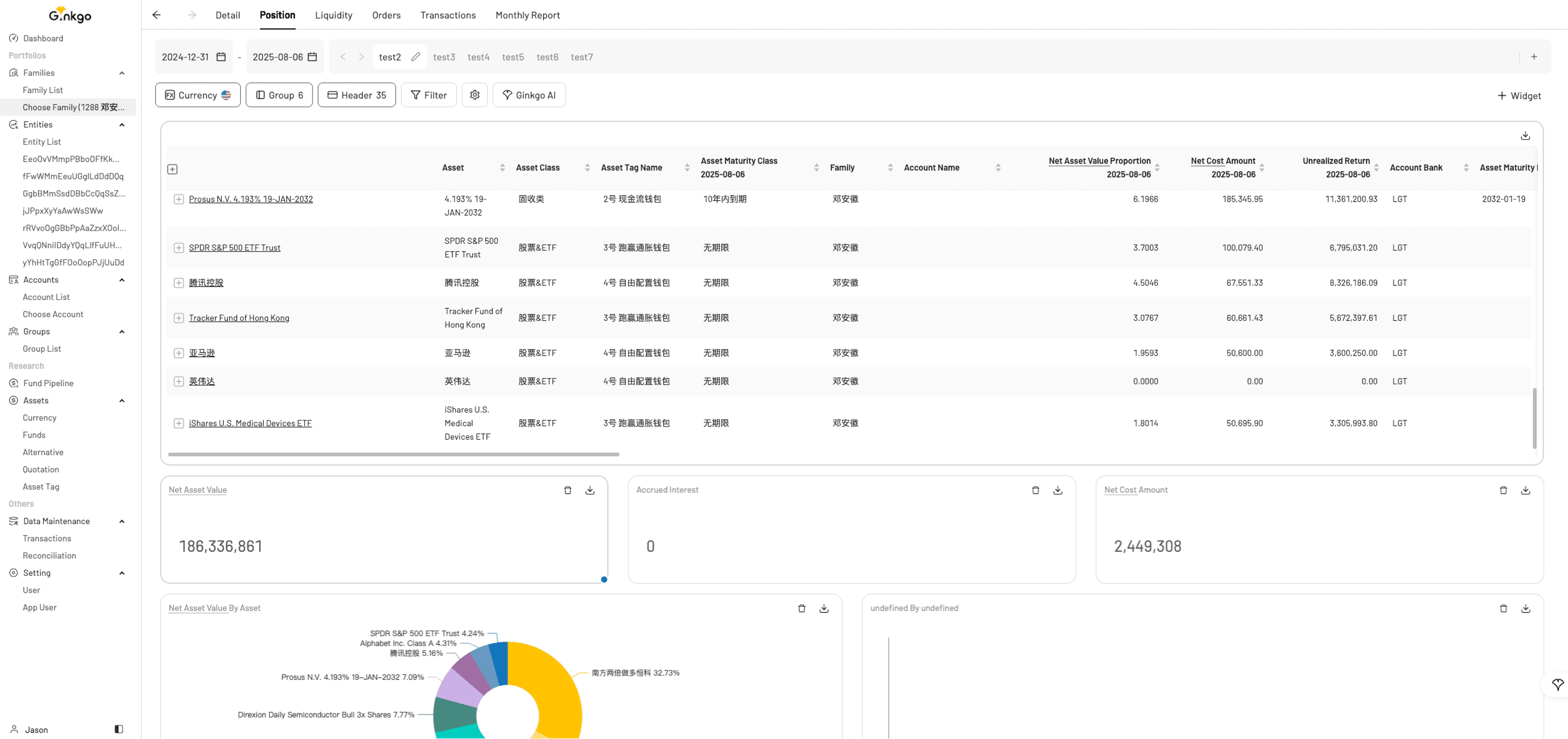The width and height of the screenshot is (1568, 739).
Task: Expand Tracker Fund of Hong Kong row
Action: coord(179,318)
